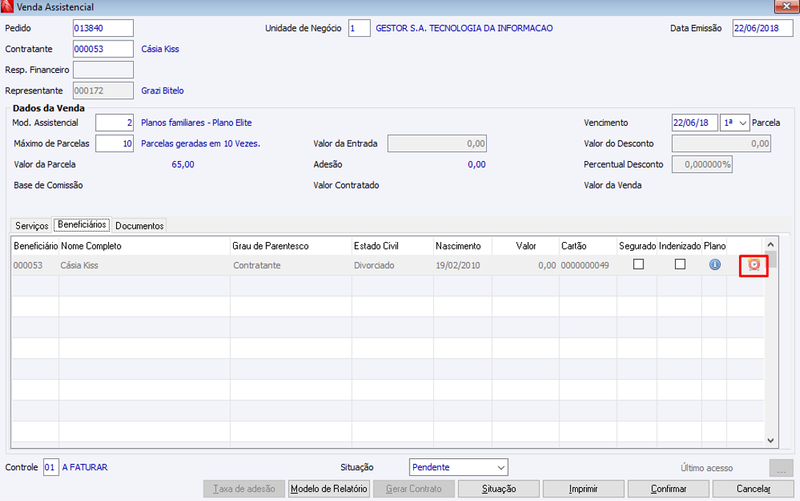Click the Cancelar button
This screenshot has height=501, width=800.
click(753, 489)
